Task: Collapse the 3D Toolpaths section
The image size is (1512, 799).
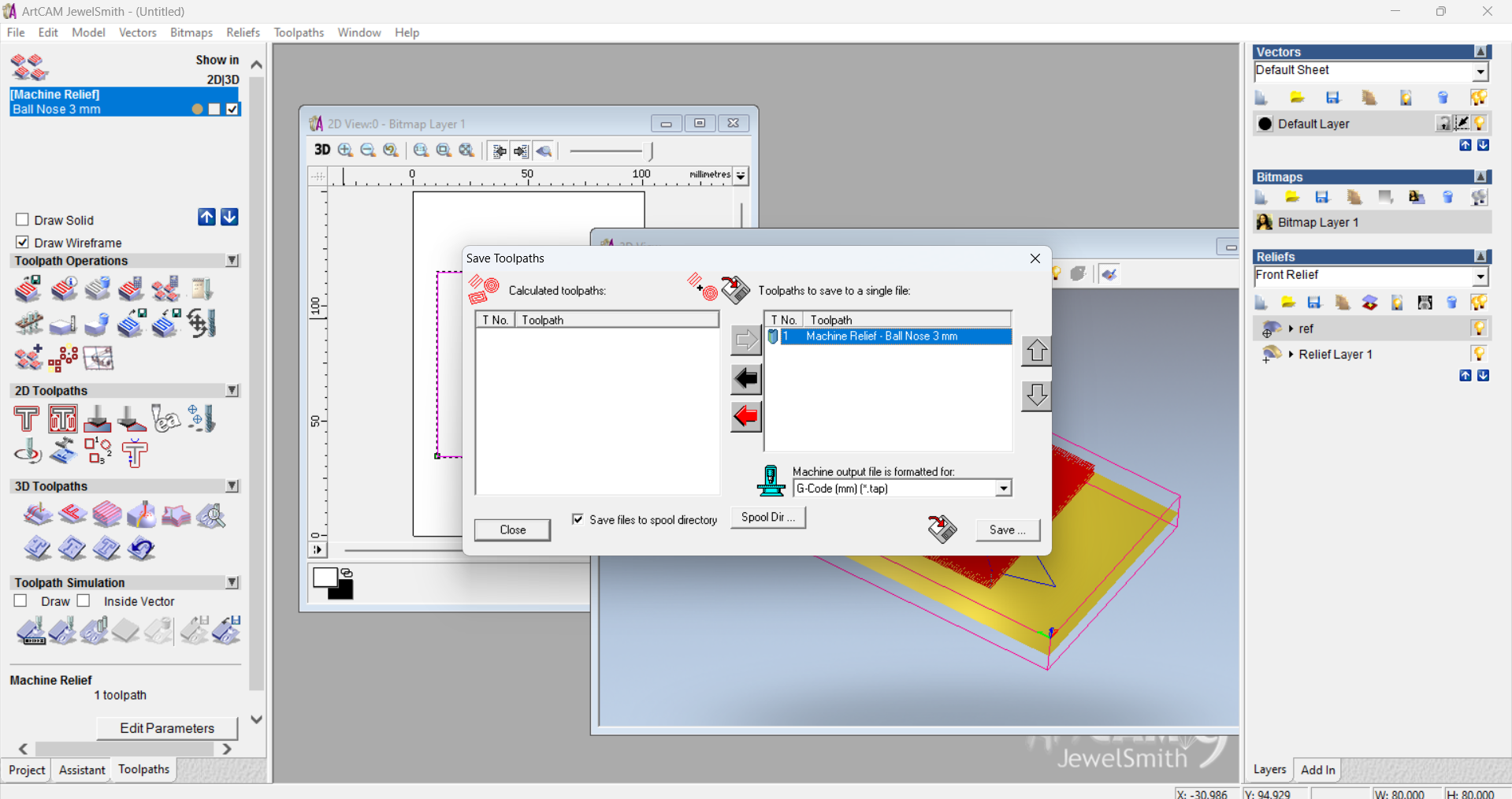Action: pos(232,486)
